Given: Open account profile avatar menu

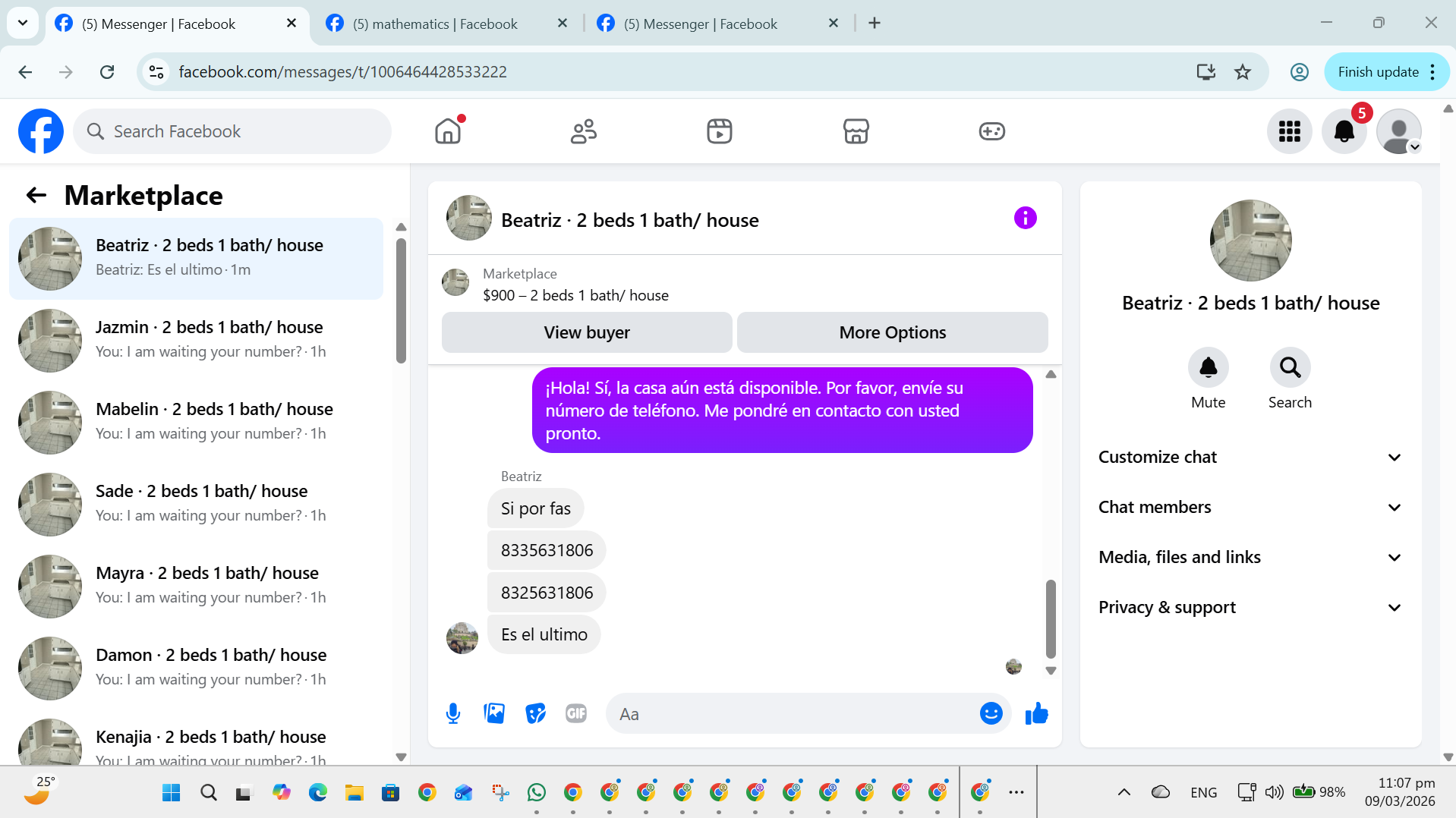Looking at the screenshot, I should (x=1399, y=131).
